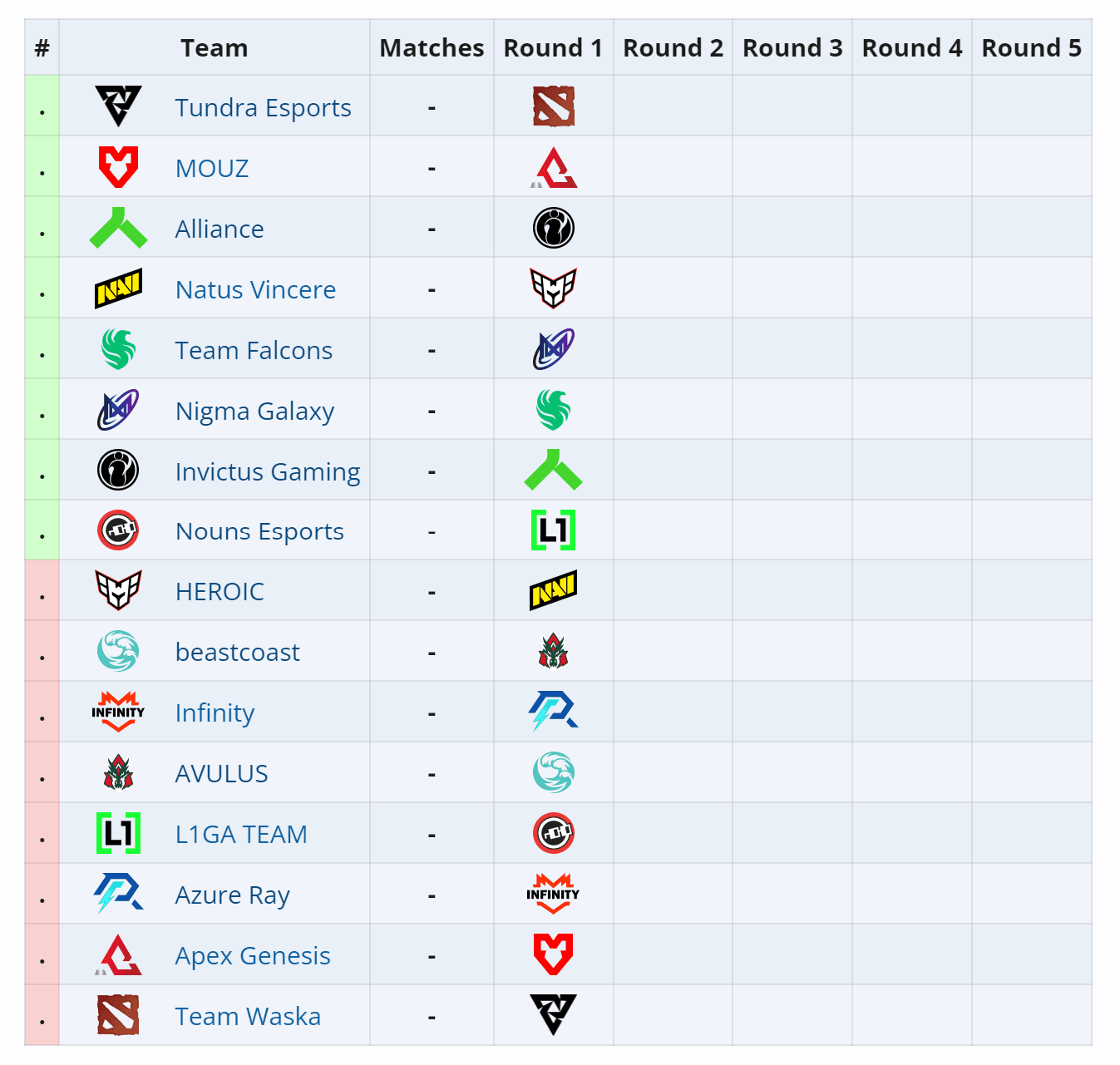Viewport: 1120px width, 1065px height.
Task: Open the Apex Genesis team link
Action: pyautogui.click(x=252, y=954)
